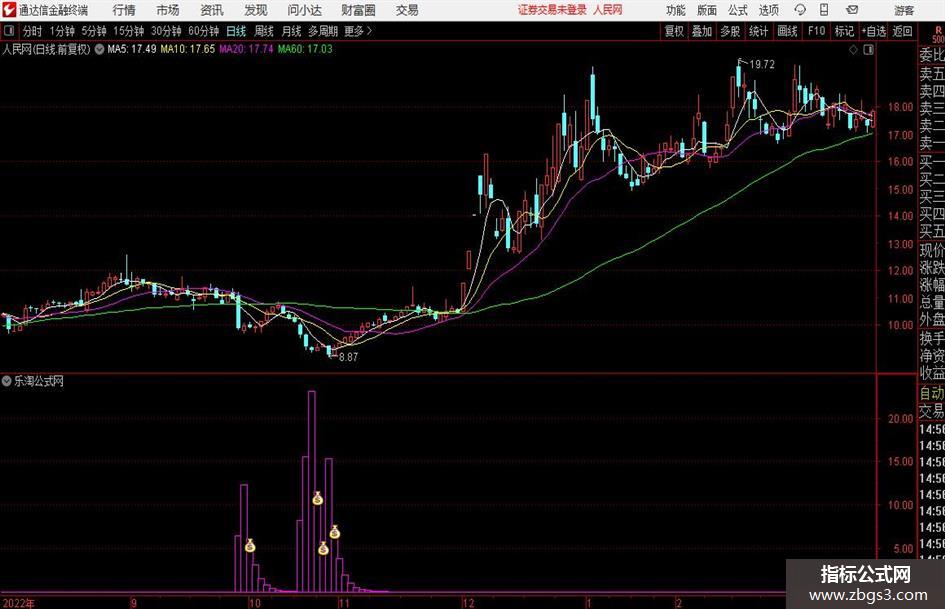Click the 19.72 high price label

click(x=762, y=64)
